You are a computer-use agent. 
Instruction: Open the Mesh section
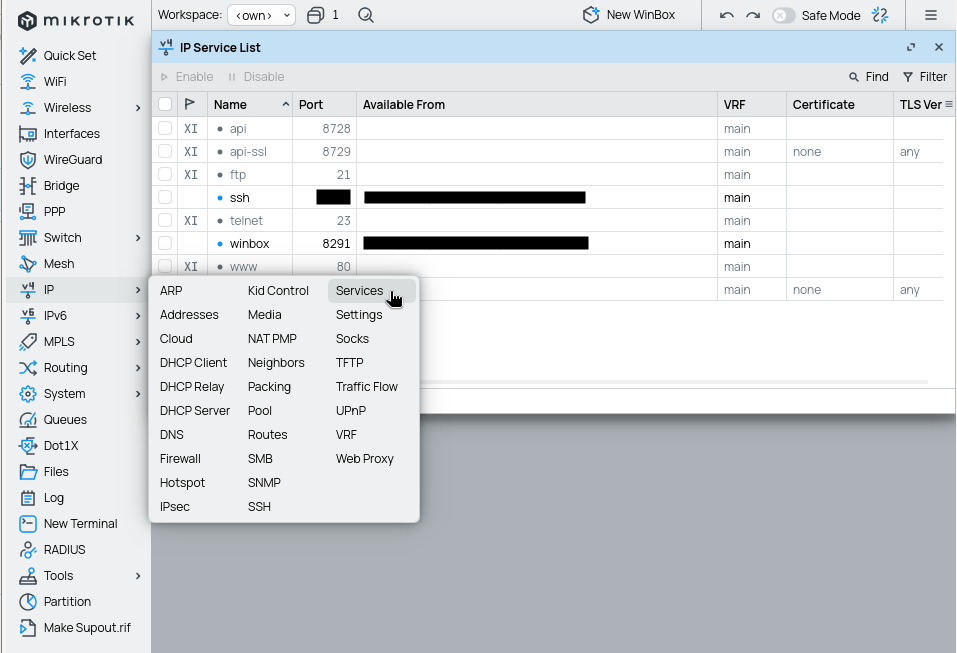(59, 264)
